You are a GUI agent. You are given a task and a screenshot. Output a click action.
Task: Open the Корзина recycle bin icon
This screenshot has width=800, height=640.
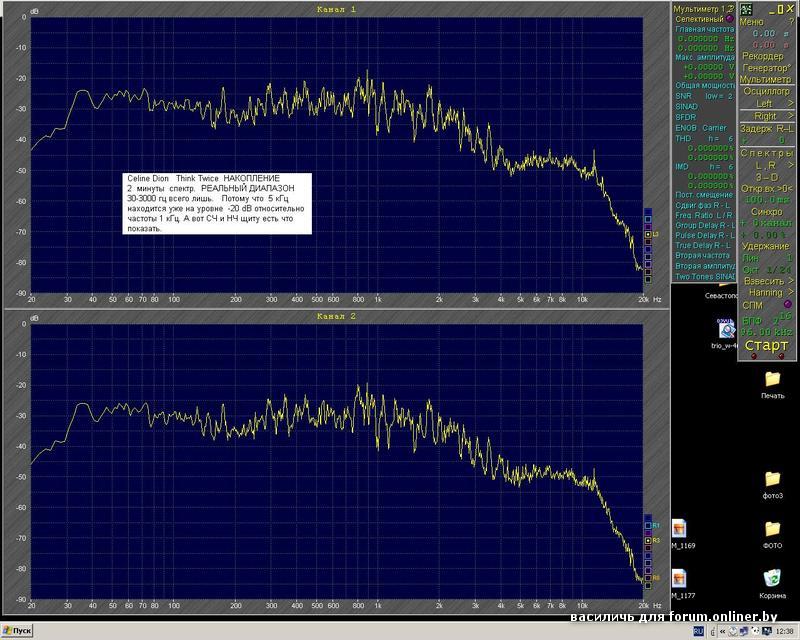[x=772, y=579]
